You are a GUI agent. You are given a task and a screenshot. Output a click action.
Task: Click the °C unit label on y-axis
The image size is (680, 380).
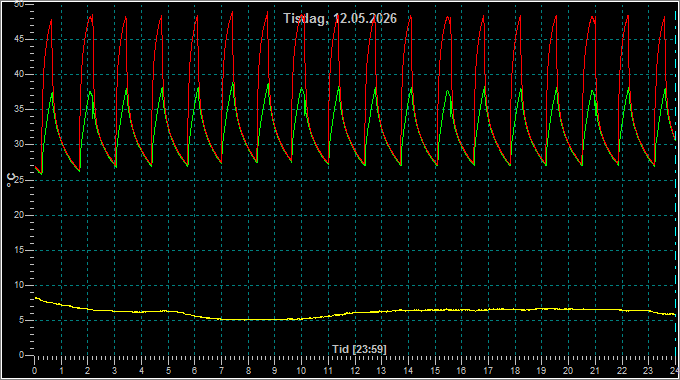[11, 180]
